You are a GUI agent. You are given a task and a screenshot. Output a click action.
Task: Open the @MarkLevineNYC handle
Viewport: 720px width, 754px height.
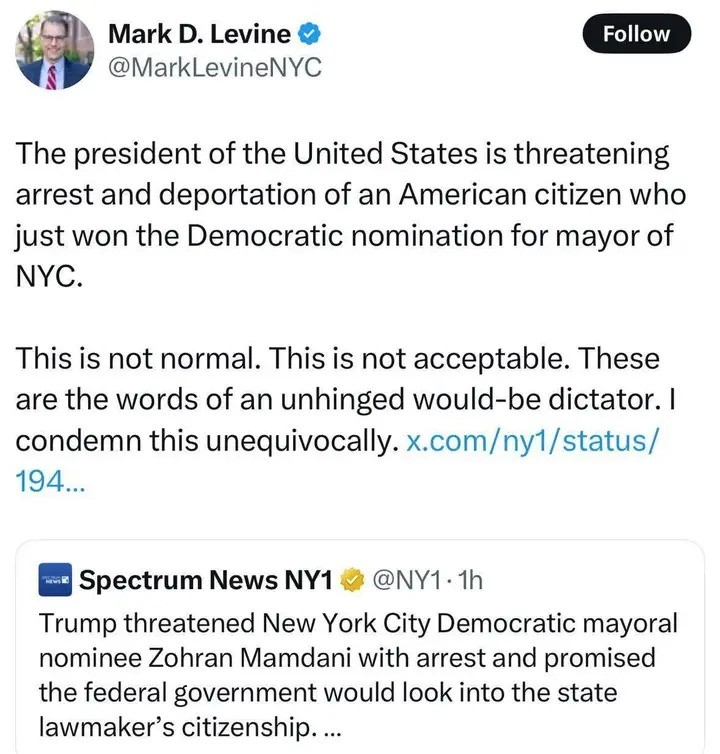tap(214, 70)
